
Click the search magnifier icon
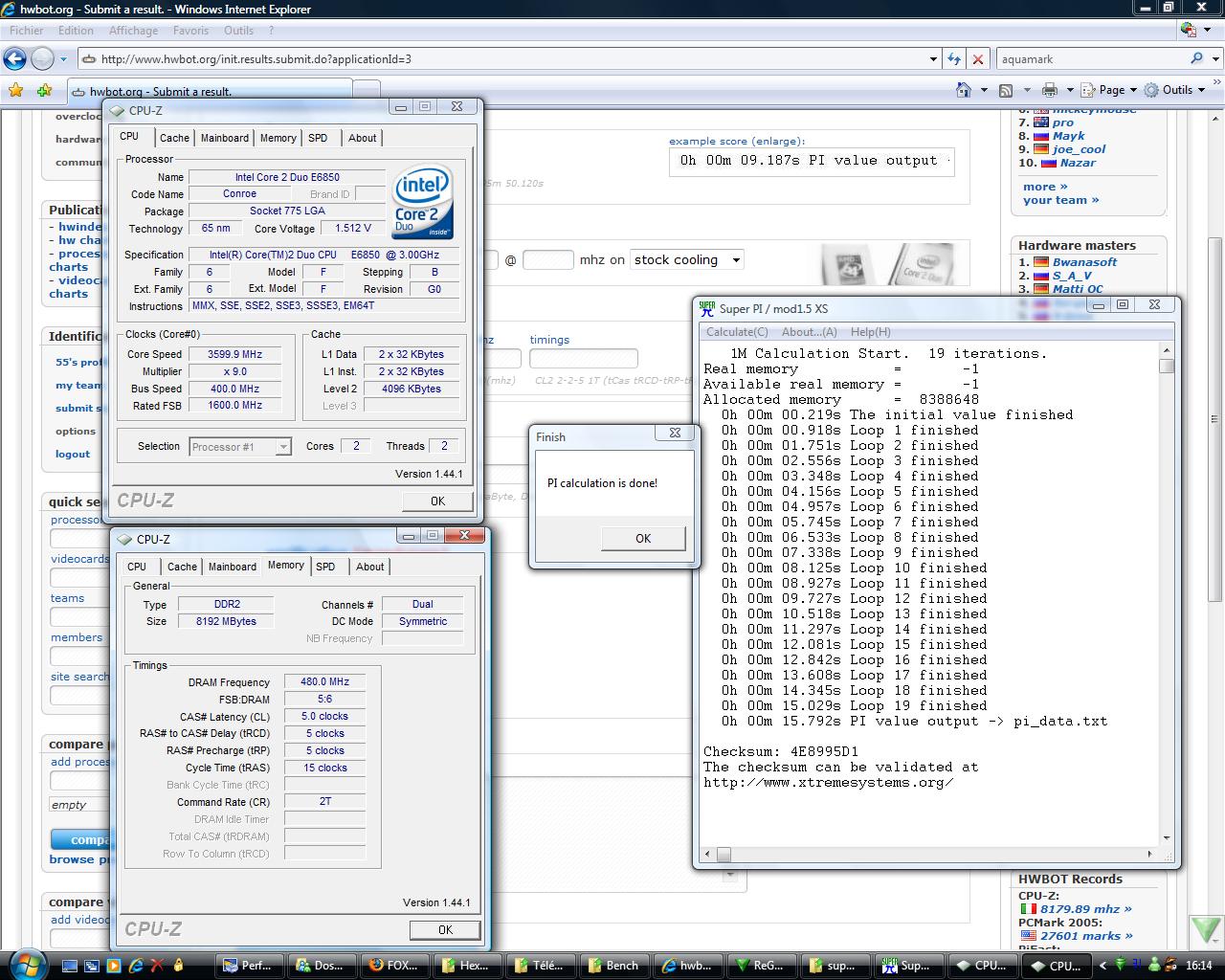click(x=1197, y=58)
